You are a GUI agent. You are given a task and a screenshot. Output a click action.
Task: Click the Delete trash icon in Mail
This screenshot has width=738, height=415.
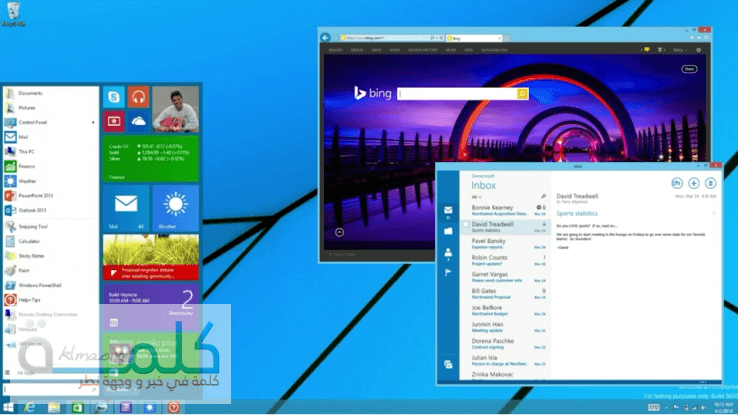pos(711,184)
